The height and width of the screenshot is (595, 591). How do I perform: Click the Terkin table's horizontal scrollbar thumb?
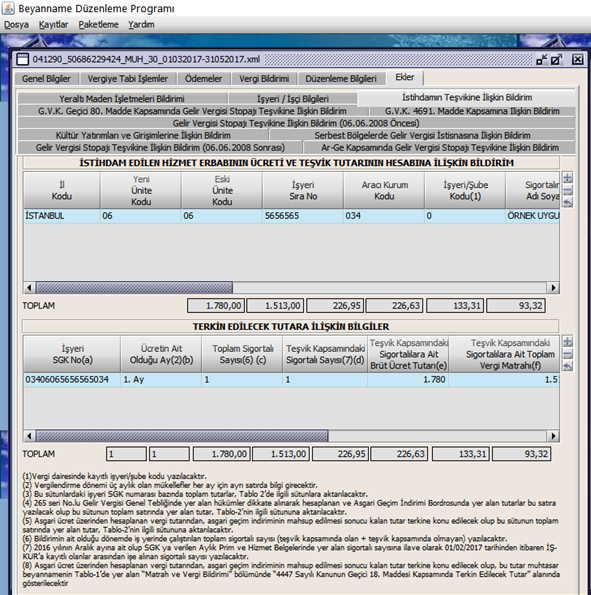pyautogui.click(x=182, y=436)
